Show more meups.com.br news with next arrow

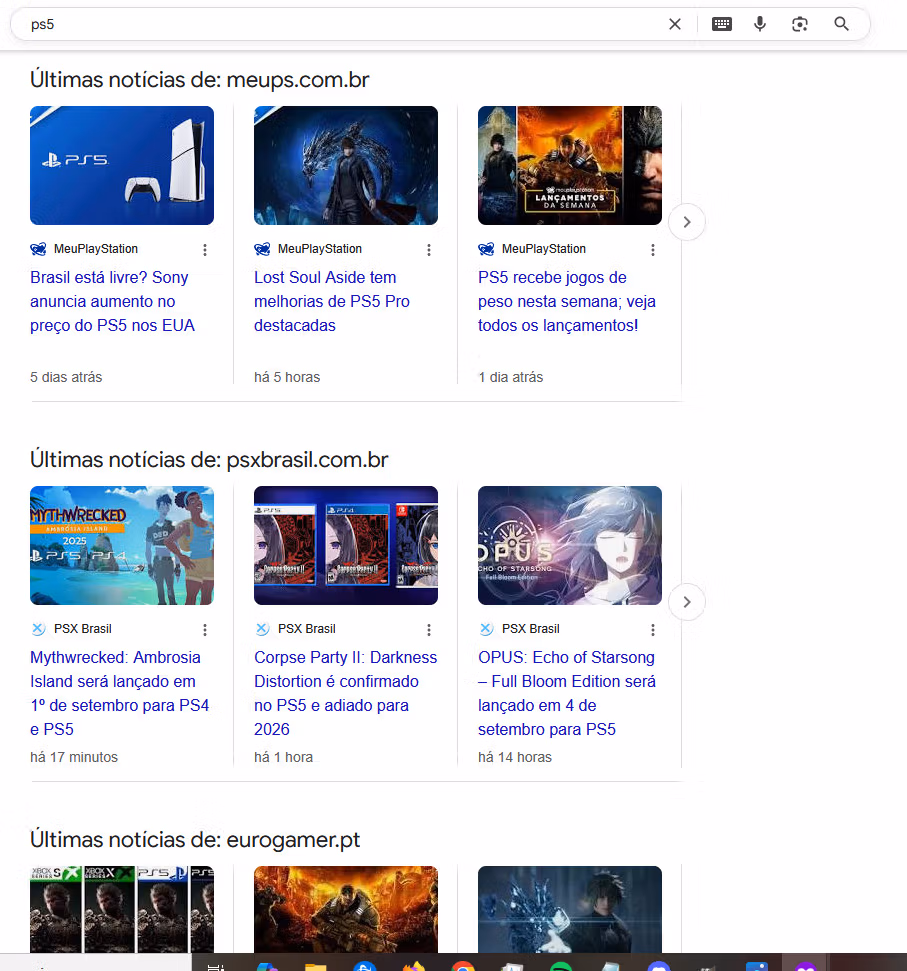click(687, 222)
